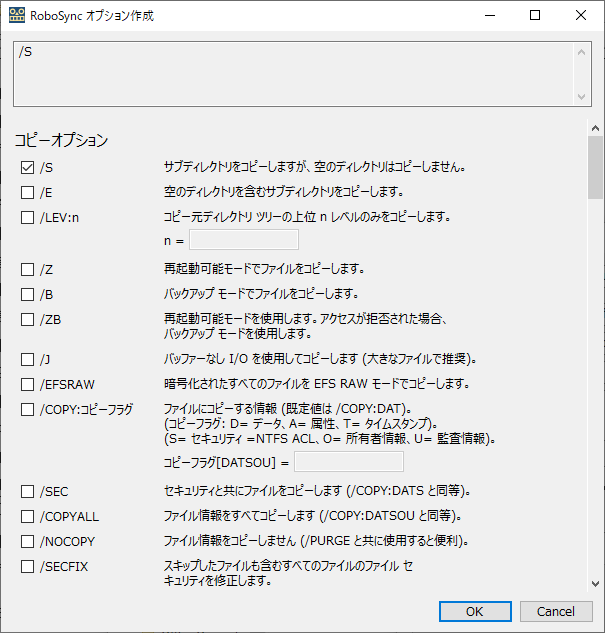The image size is (605, 633).
Task: Check the /J unbuffered I/O option
Action: pyautogui.click(x=27, y=359)
